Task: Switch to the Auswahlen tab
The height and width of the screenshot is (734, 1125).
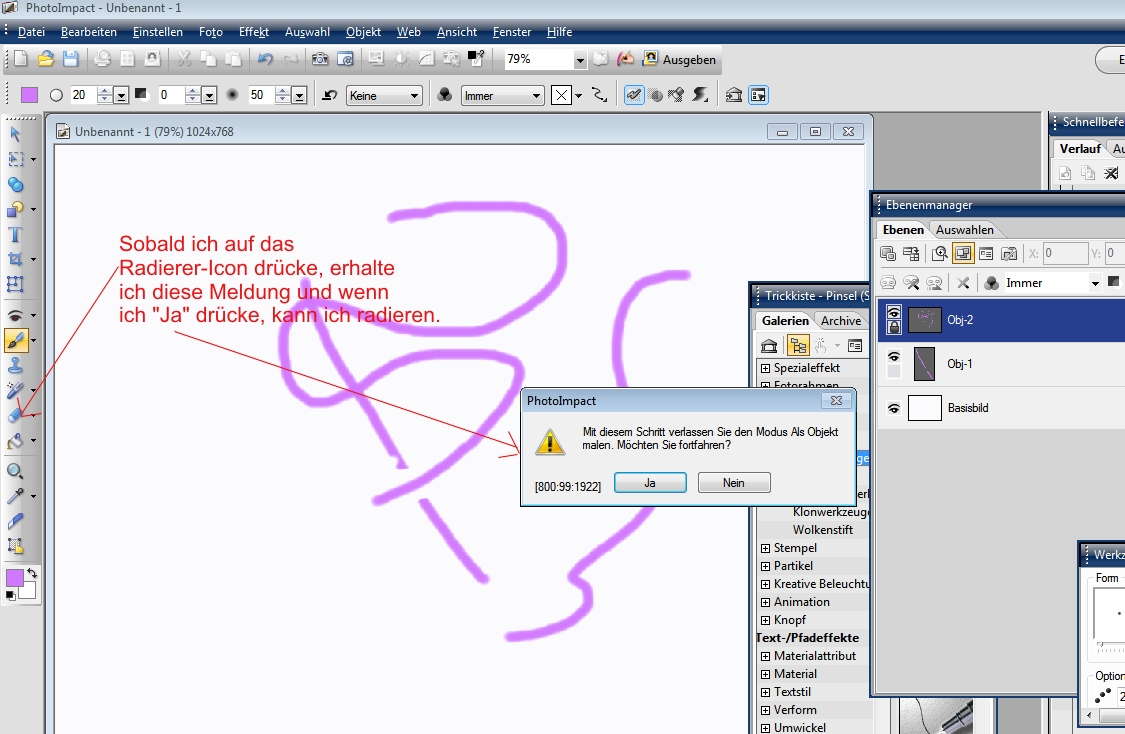Action: coord(964,230)
